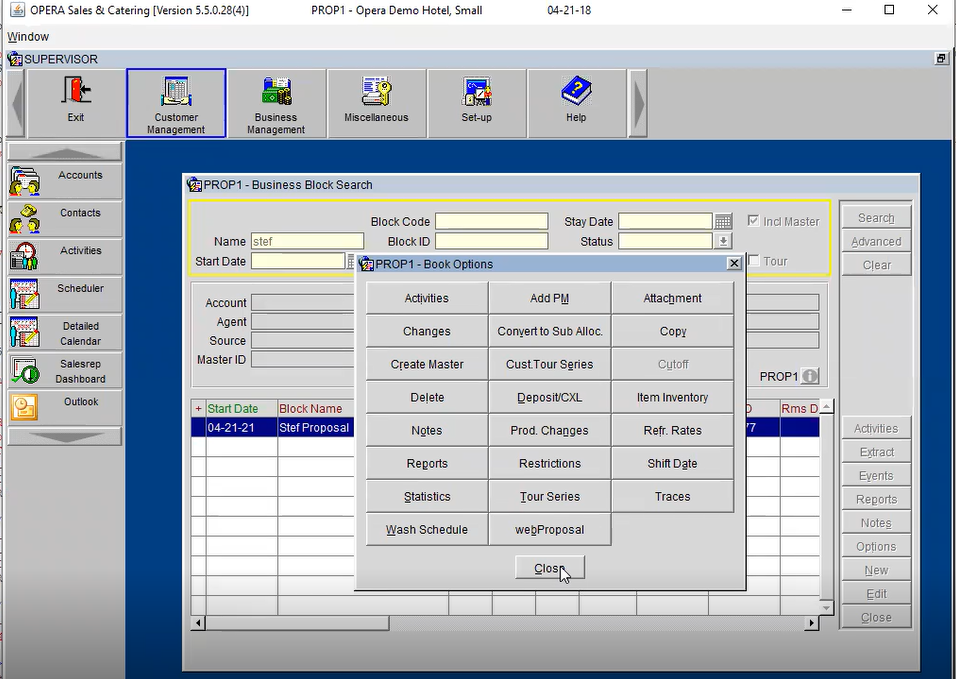Image resolution: width=956 pixels, height=679 pixels.
Task: Click Reports in Book Options
Action: coord(427,463)
